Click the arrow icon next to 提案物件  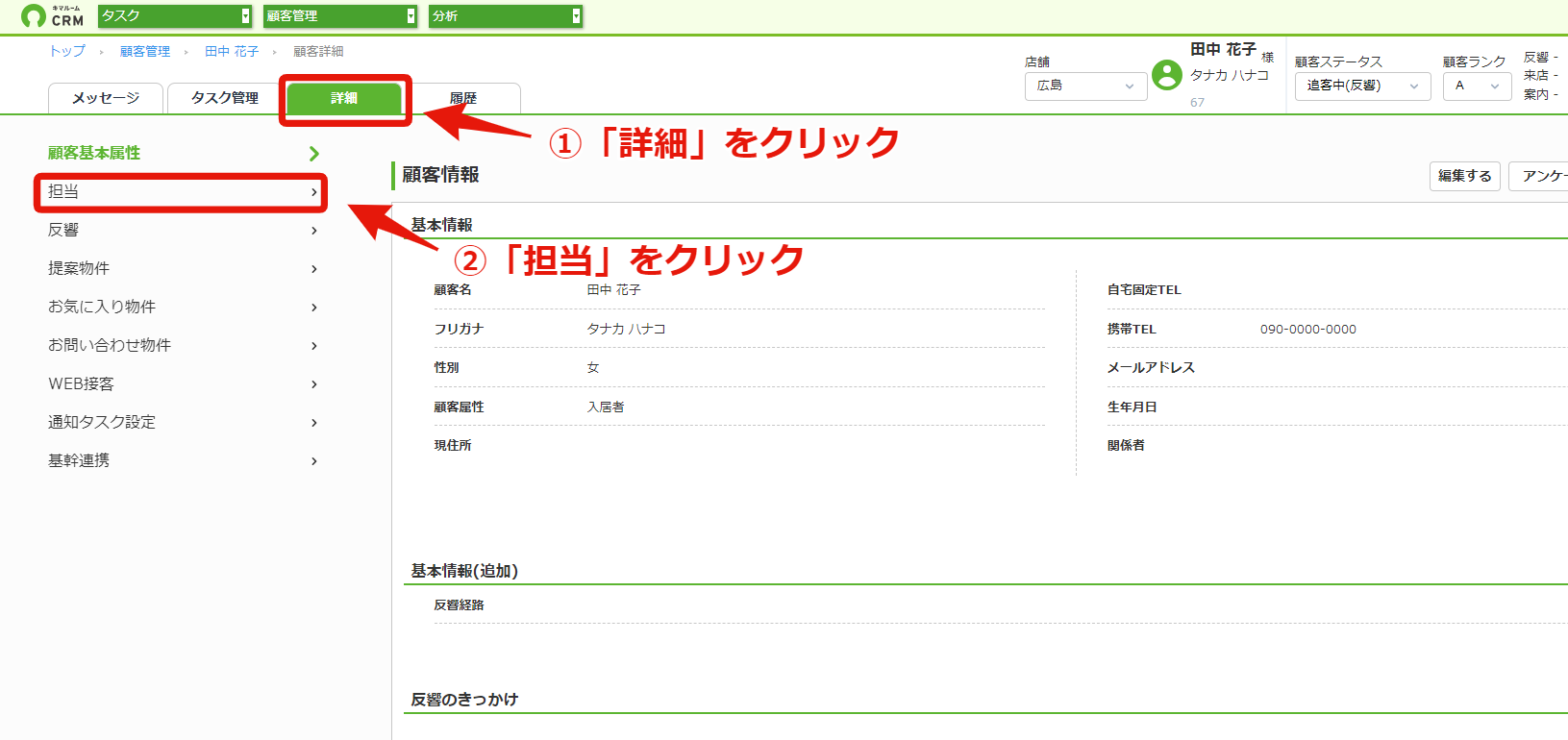click(314, 269)
